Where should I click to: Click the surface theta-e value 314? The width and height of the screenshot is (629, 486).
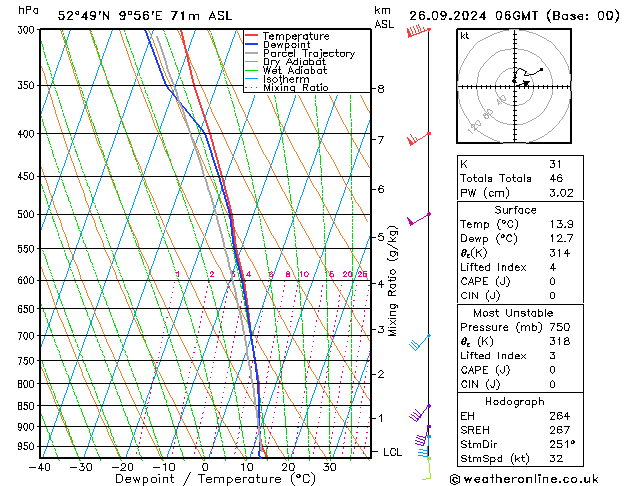560,253
